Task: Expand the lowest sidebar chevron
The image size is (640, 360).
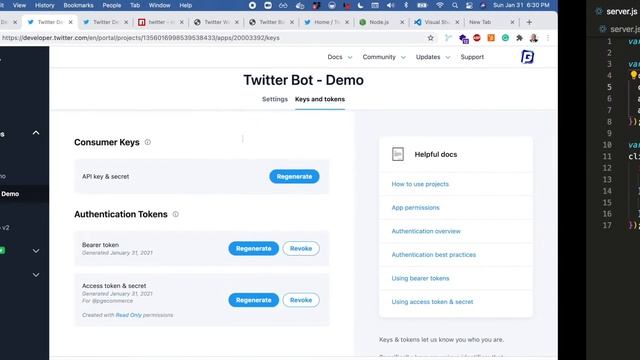Action: (36, 275)
